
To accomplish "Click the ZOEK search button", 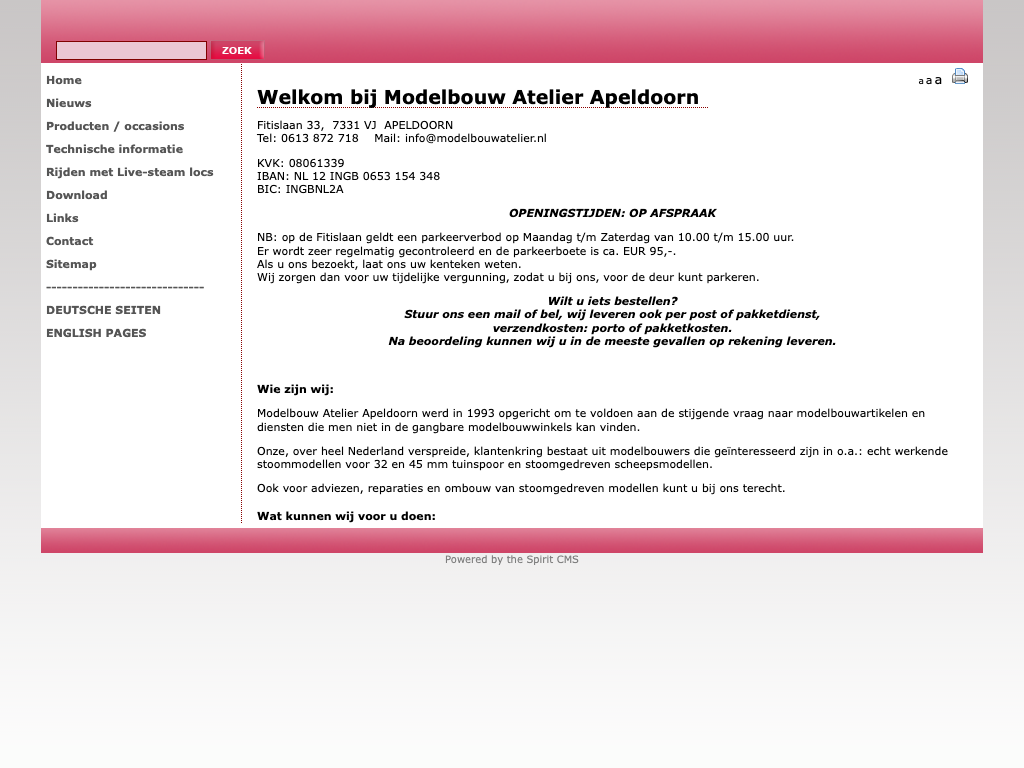I will pos(237,50).
